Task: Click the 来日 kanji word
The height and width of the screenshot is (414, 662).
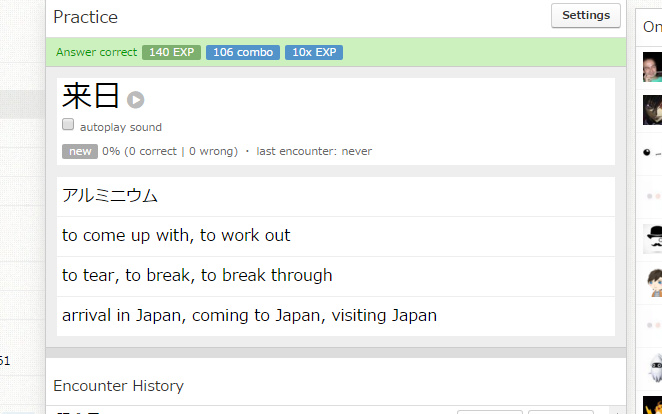Action: coord(91,97)
